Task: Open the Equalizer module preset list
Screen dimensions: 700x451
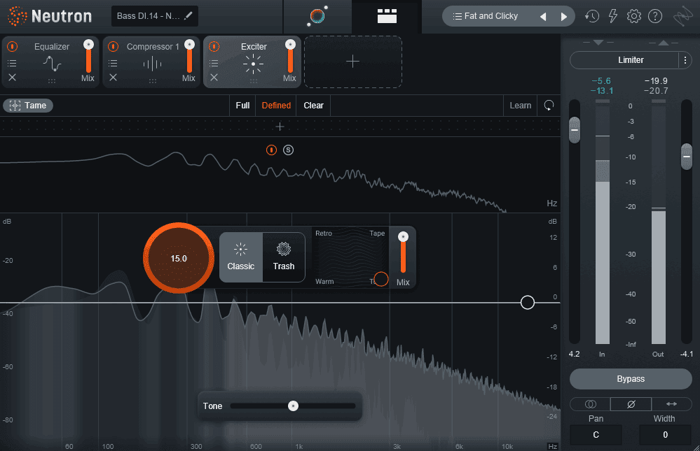Action: [12, 63]
